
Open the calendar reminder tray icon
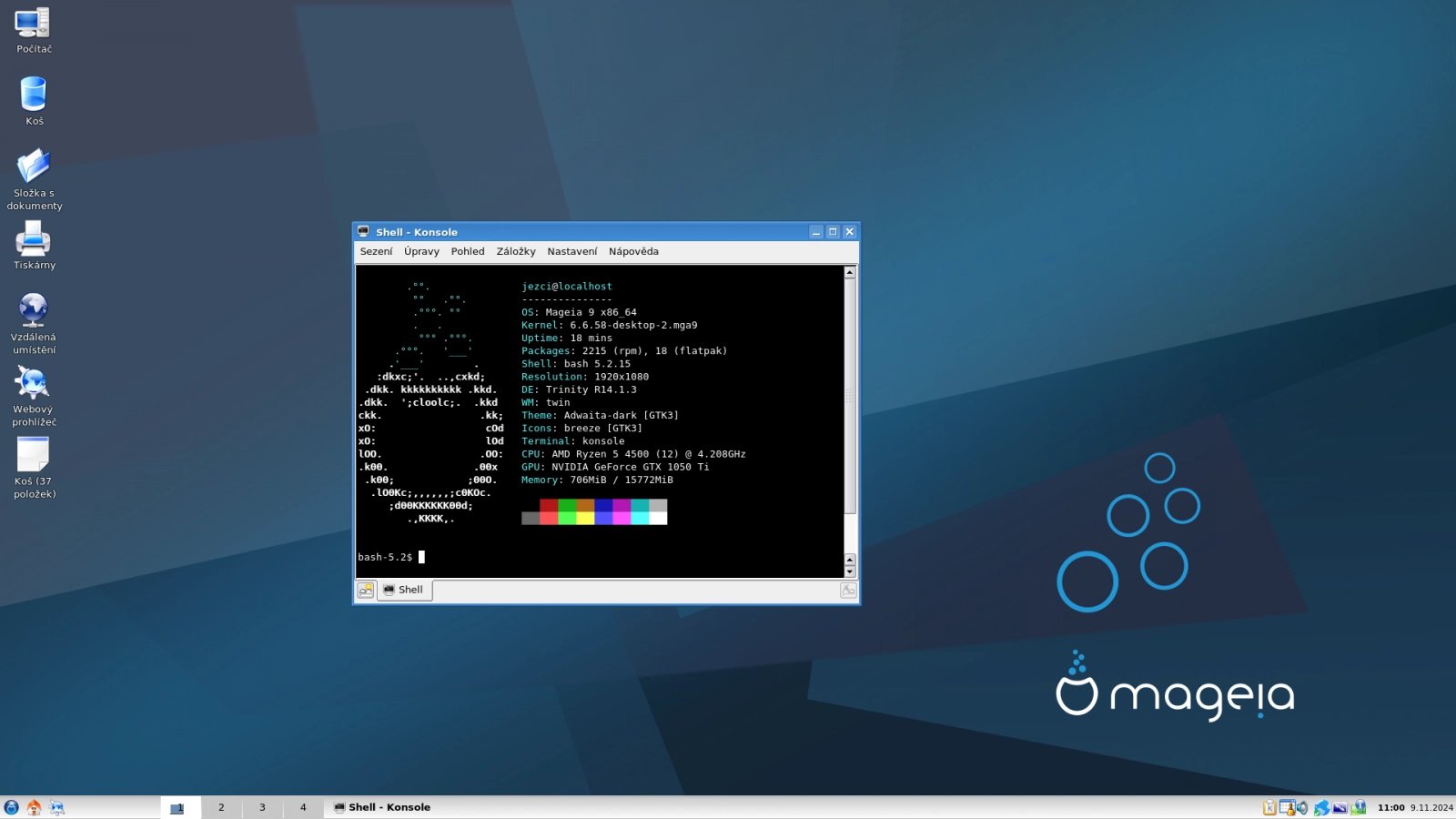pyautogui.click(x=1287, y=807)
